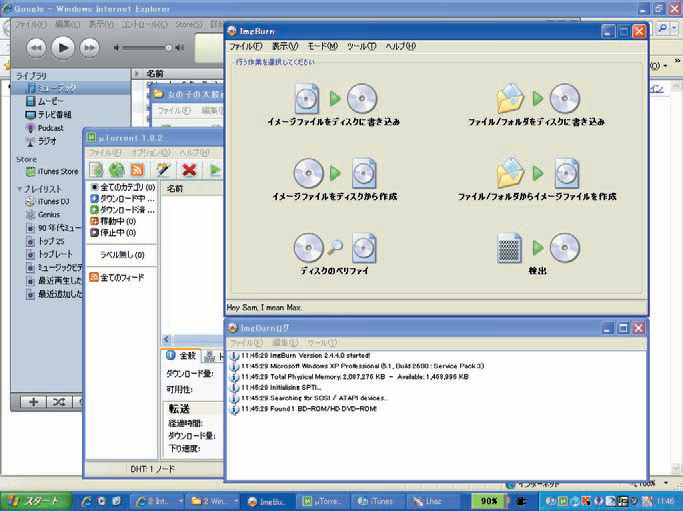Image resolution: width=683 pixels, height=511 pixels.
Task: Select iTunes DJ playlist
Action: (x=48, y=202)
